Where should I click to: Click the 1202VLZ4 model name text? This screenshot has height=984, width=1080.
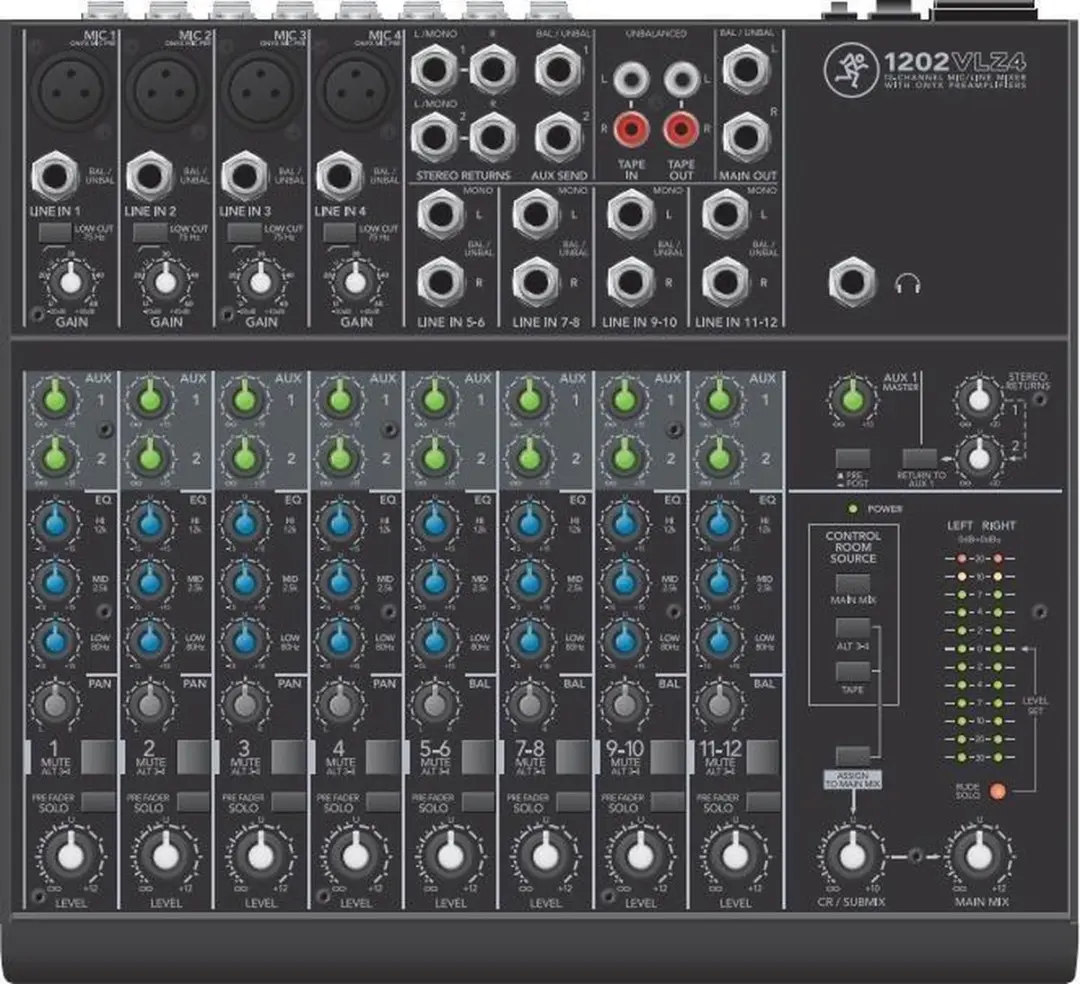coord(955,63)
